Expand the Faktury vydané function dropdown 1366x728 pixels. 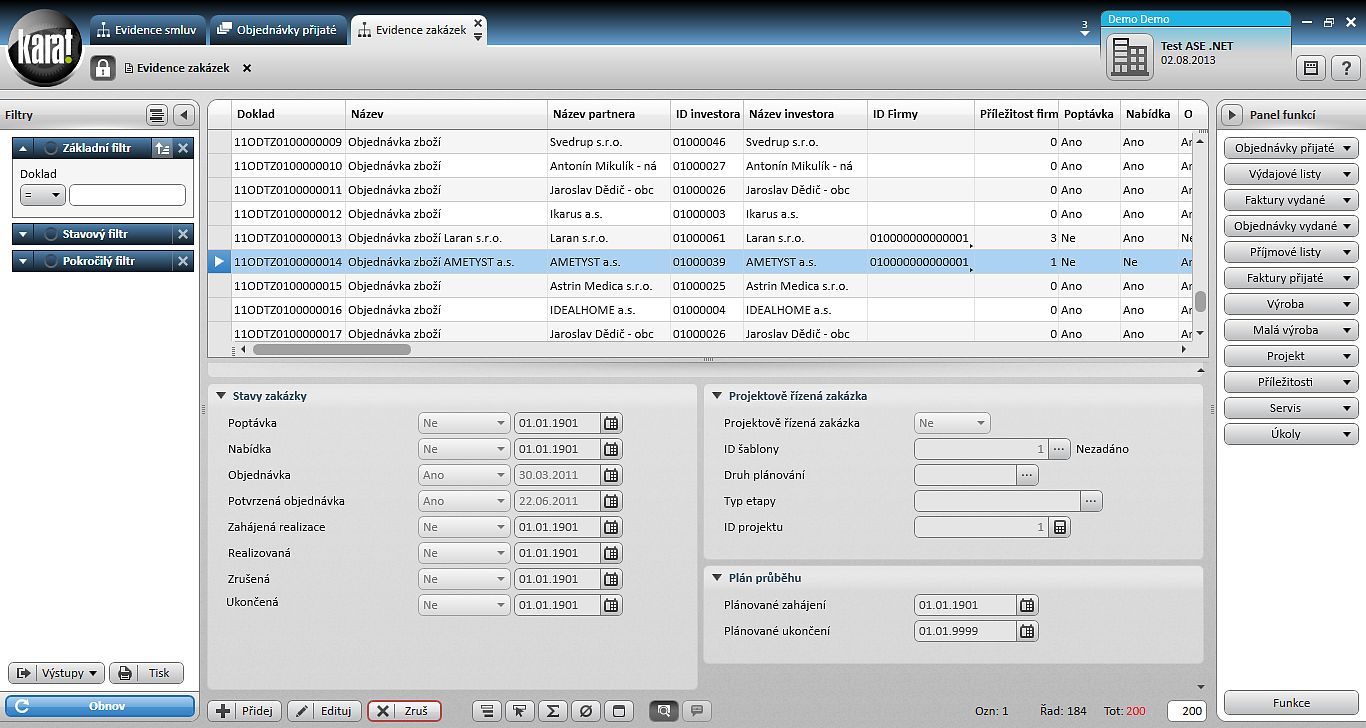coord(1292,200)
